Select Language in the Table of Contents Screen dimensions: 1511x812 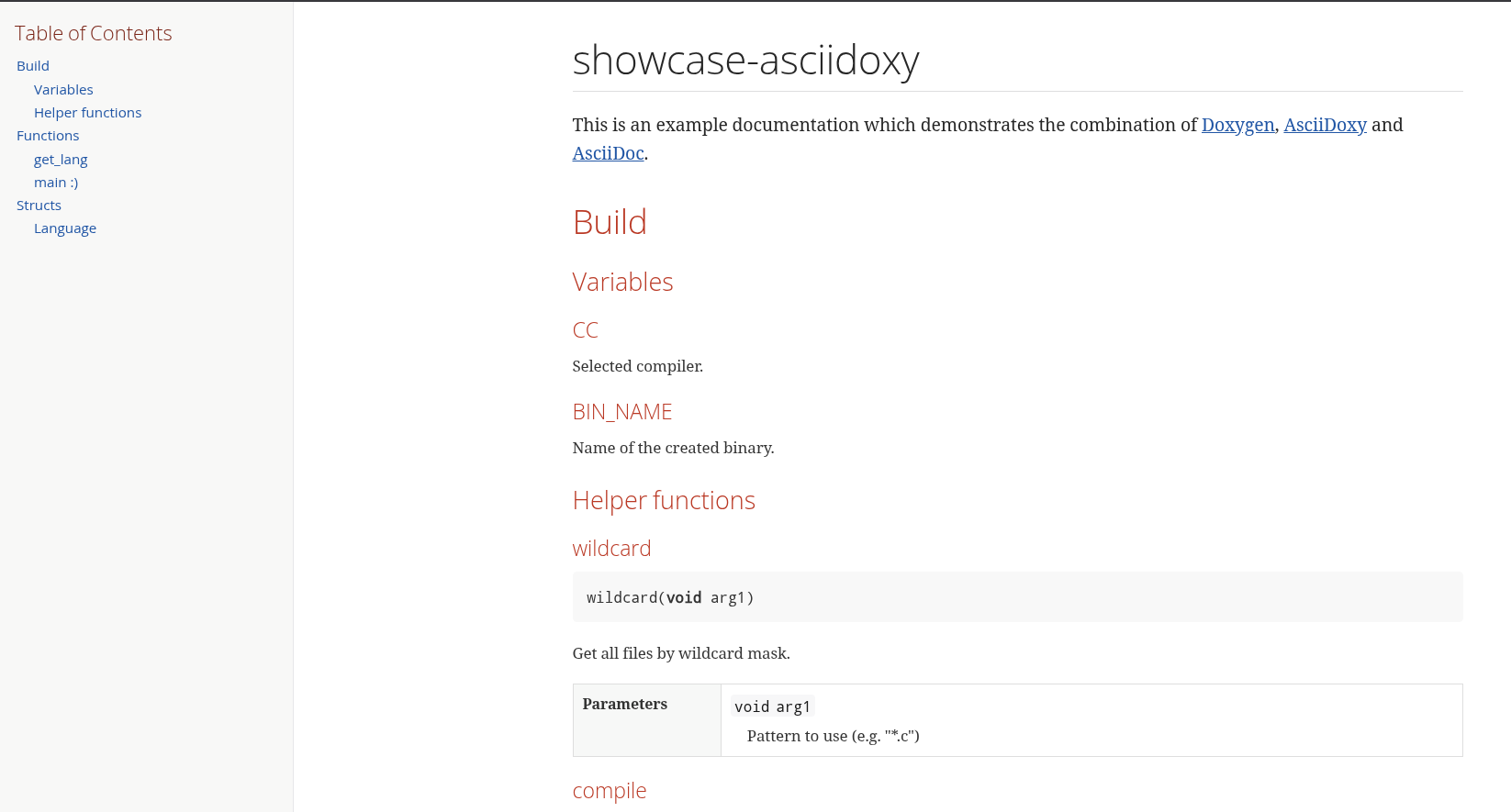tap(64, 228)
